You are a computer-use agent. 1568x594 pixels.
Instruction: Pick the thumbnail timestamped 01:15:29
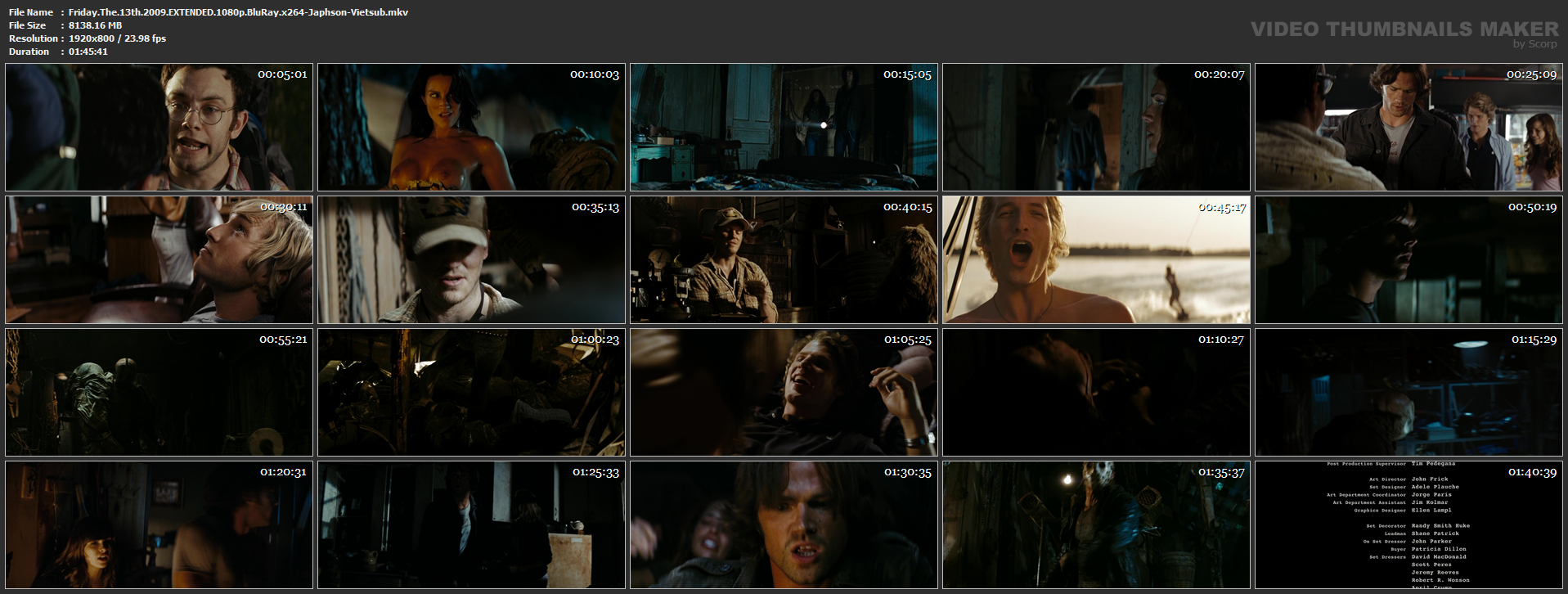click(1409, 392)
